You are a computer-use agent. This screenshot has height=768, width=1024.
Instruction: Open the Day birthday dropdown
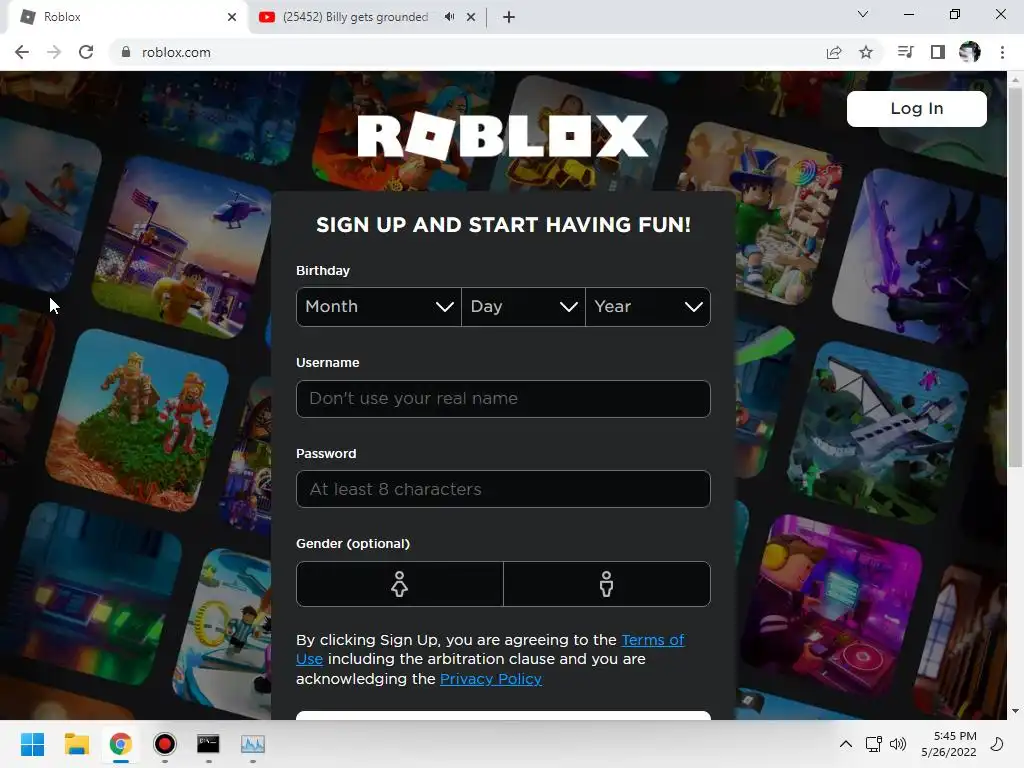523,306
